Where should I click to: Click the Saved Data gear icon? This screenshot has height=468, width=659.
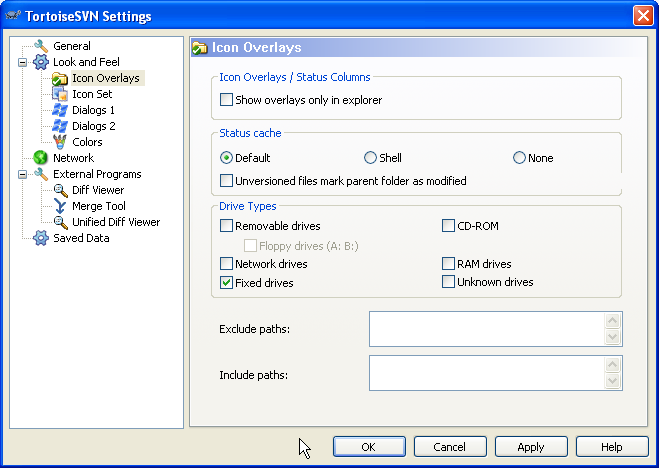pos(41,238)
